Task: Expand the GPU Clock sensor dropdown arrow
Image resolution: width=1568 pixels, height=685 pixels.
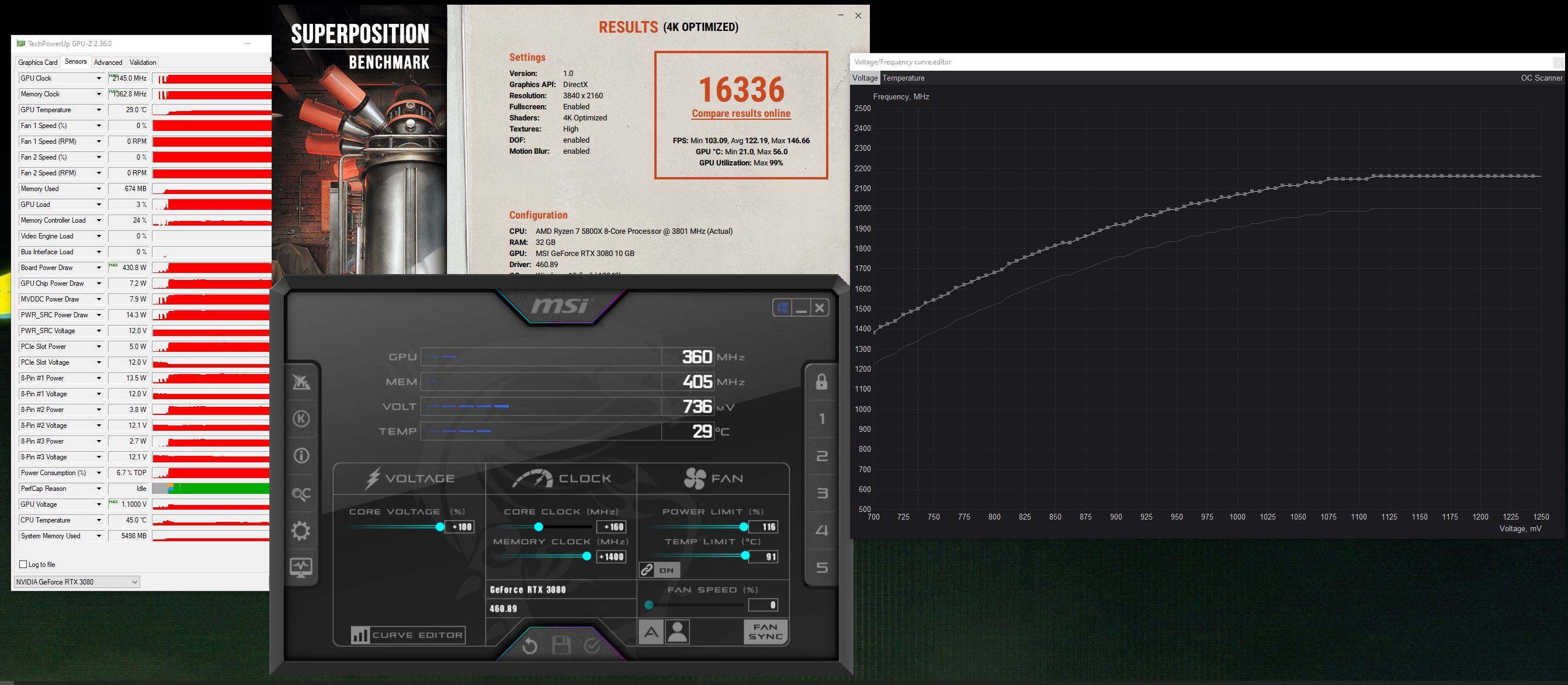Action: 99,78
